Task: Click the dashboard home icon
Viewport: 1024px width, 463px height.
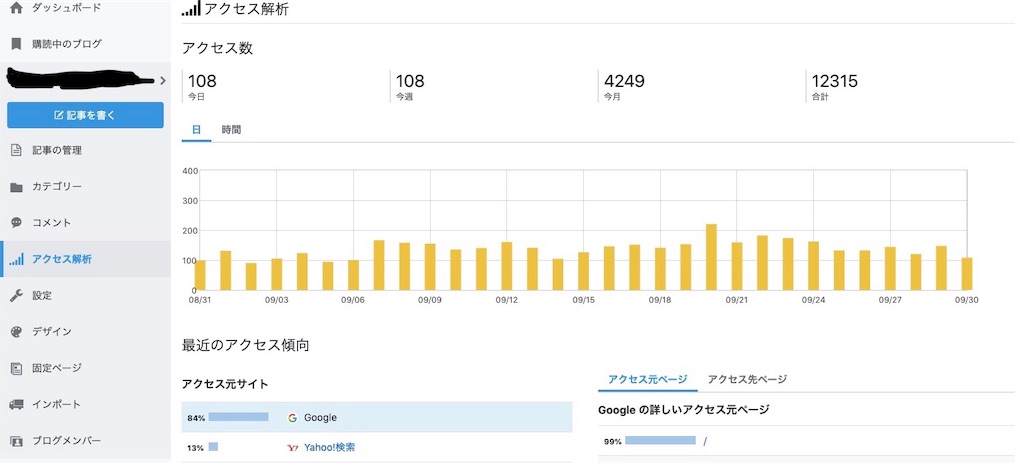Action: [x=16, y=8]
